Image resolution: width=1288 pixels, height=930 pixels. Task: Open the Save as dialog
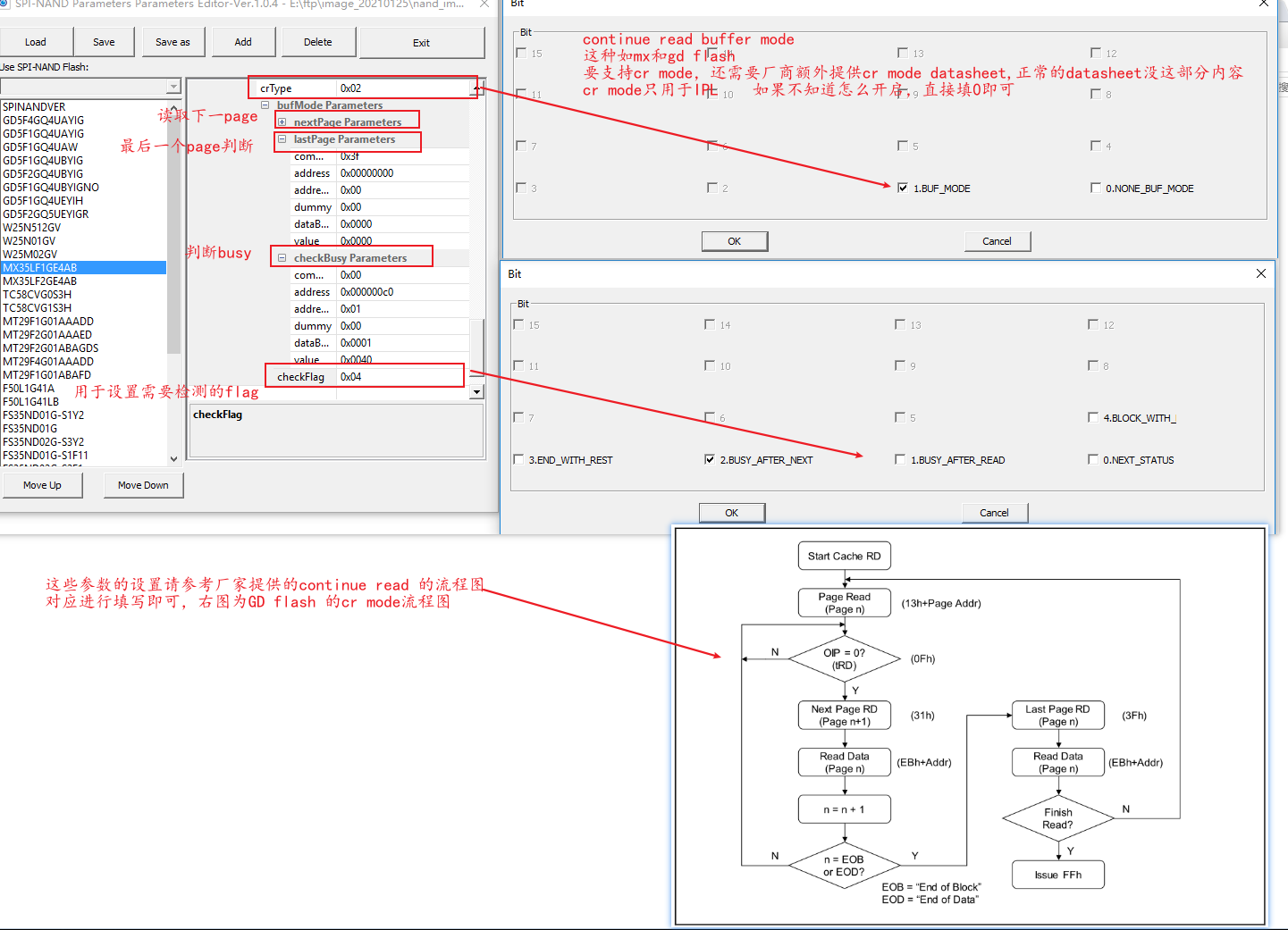173,42
